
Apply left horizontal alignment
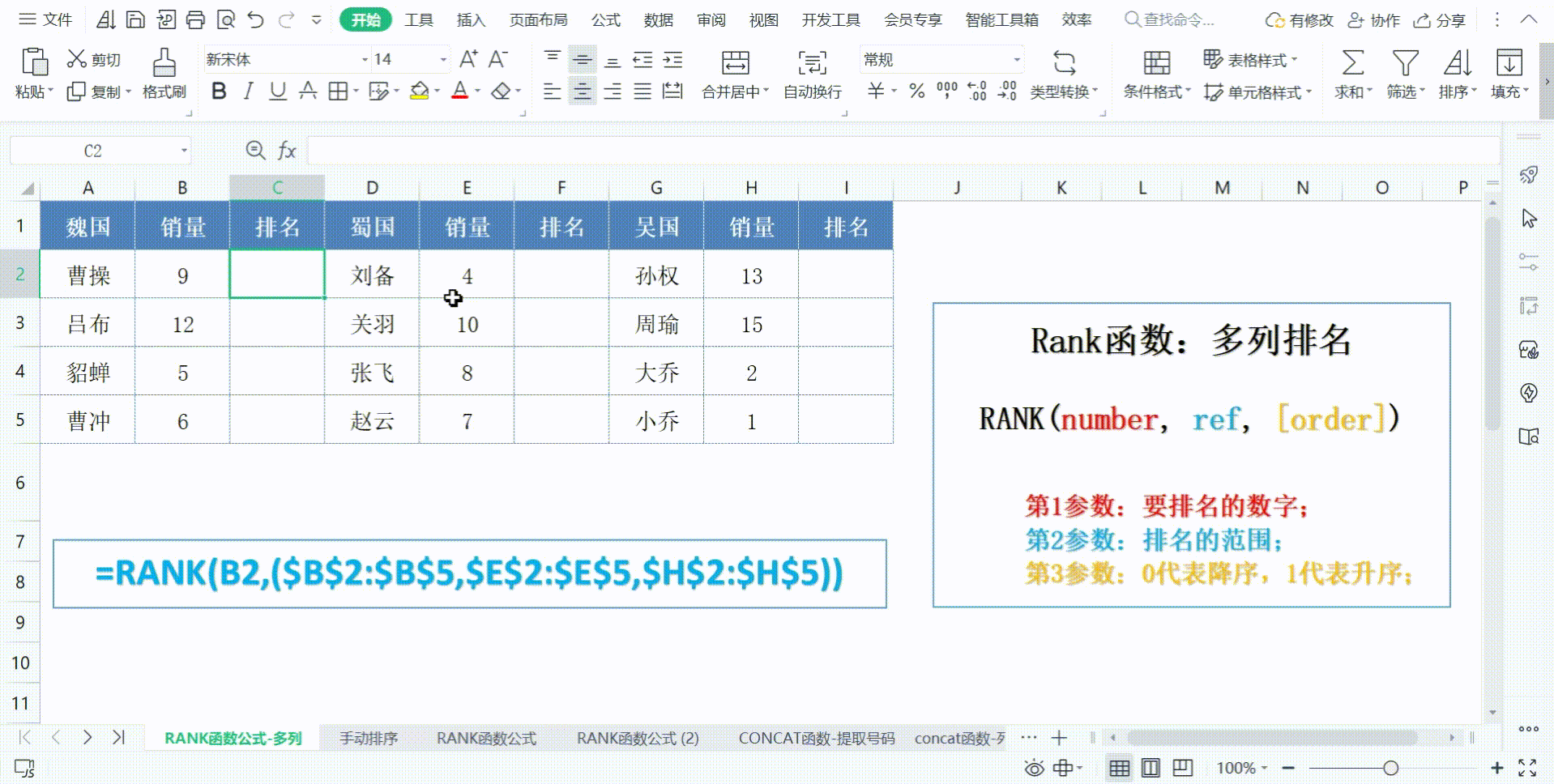pyautogui.click(x=552, y=92)
